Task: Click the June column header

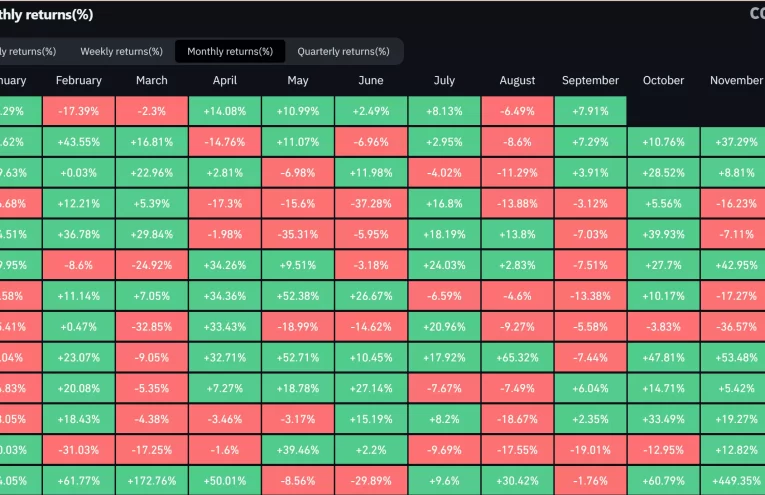Action: 371,80
